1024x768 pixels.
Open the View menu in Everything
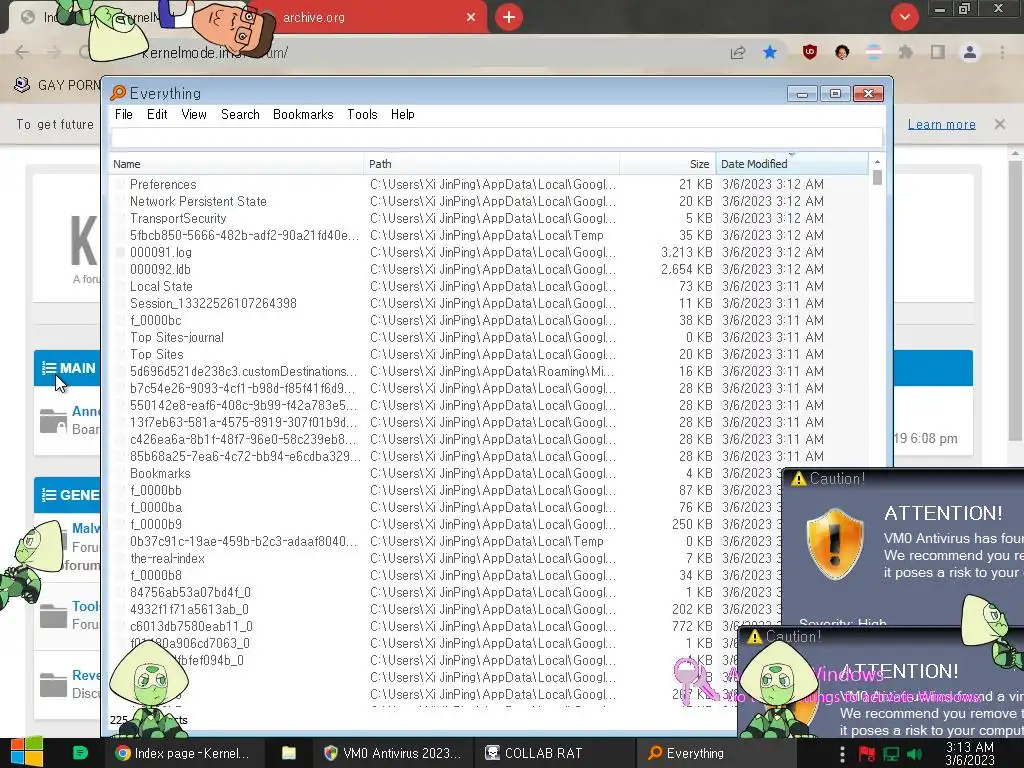point(194,114)
